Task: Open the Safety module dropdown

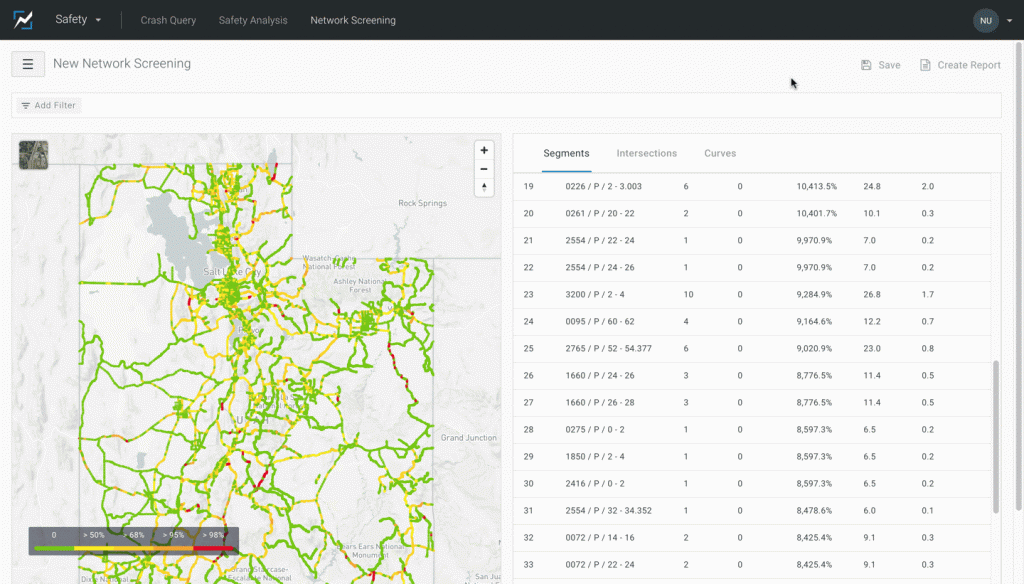Action: 78,20
